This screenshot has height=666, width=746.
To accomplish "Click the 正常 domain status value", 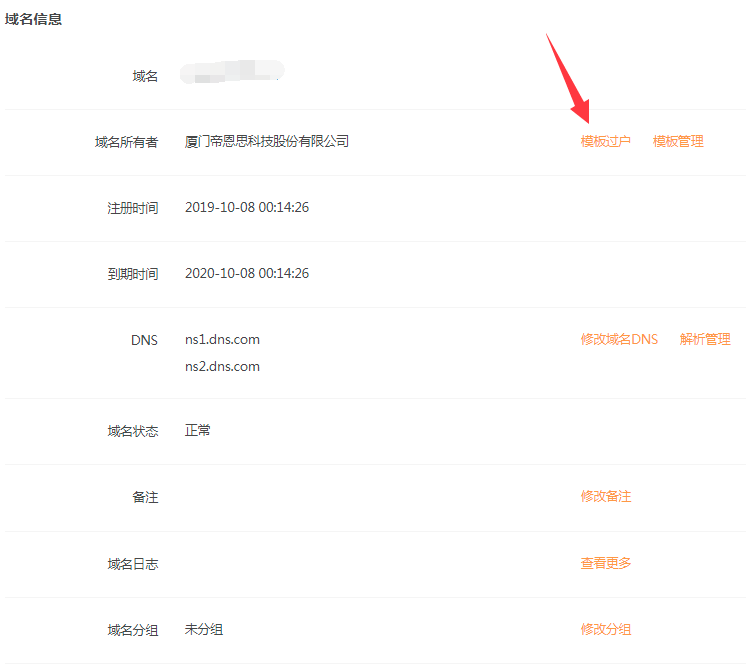I will (x=198, y=431).
